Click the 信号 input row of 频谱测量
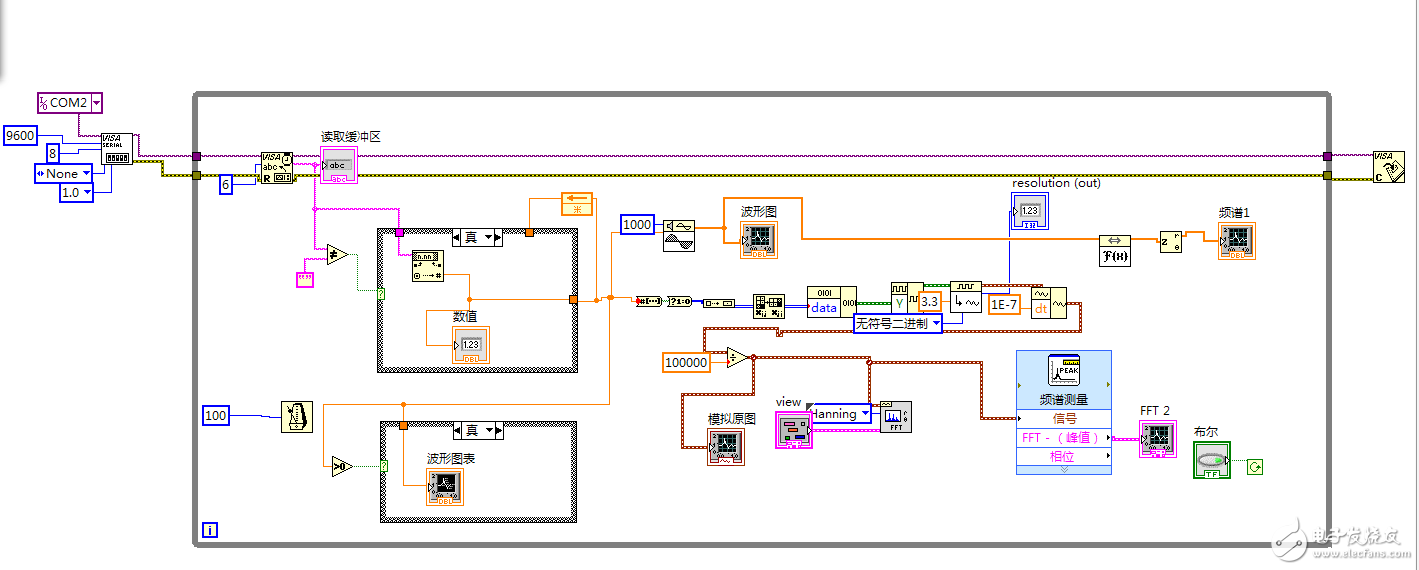This screenshot has width=1419, height=570. 1064,419
